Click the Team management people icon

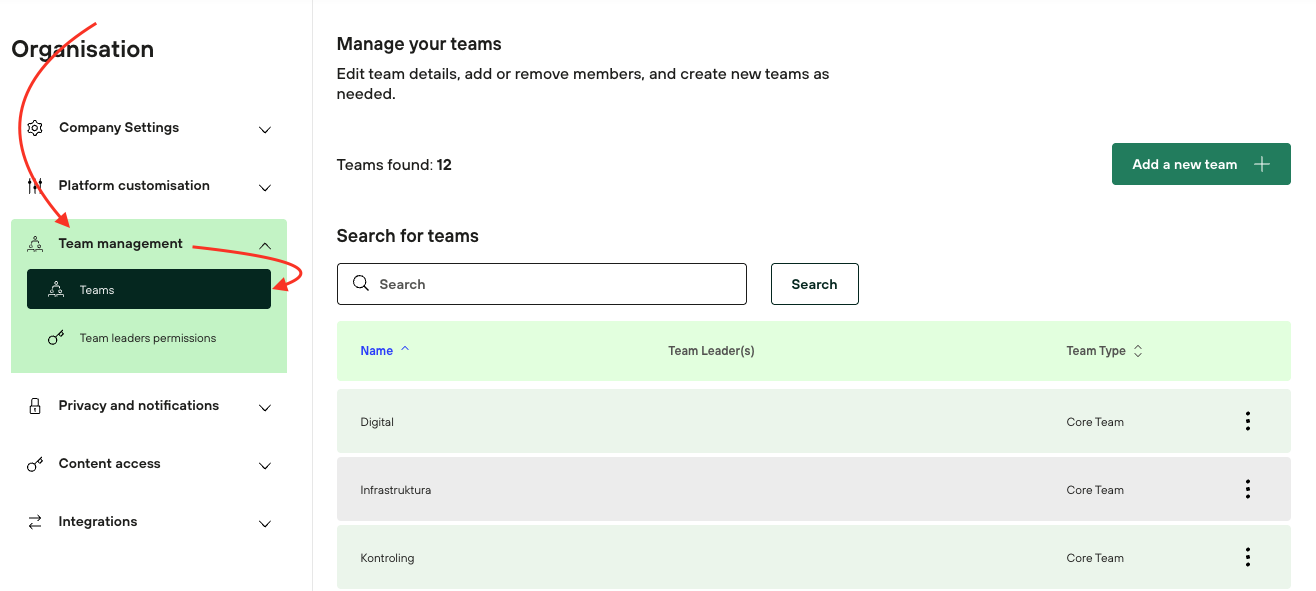point(35,244)
